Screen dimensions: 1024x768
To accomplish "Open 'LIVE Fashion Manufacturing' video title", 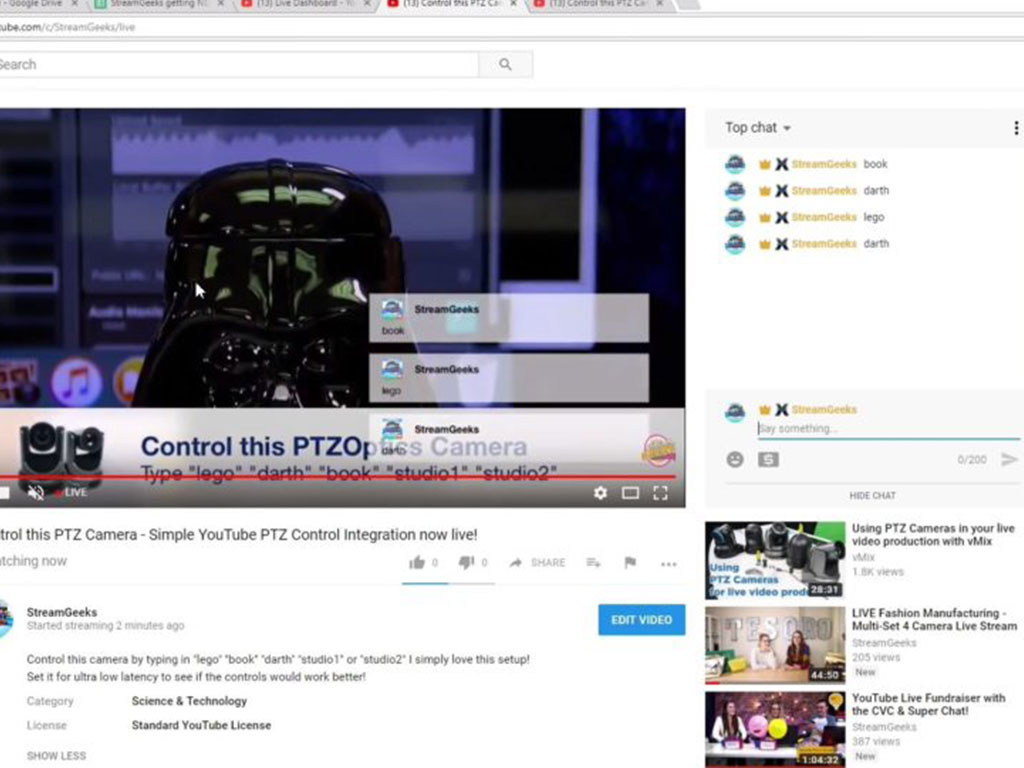I will pos(934,619).
